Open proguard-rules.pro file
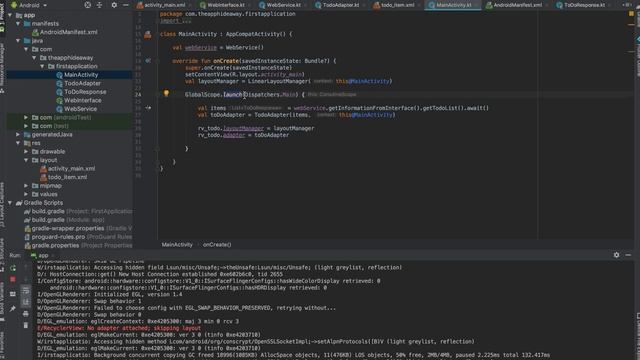Viewport: 640px width, 360px height. pos(58,237)
